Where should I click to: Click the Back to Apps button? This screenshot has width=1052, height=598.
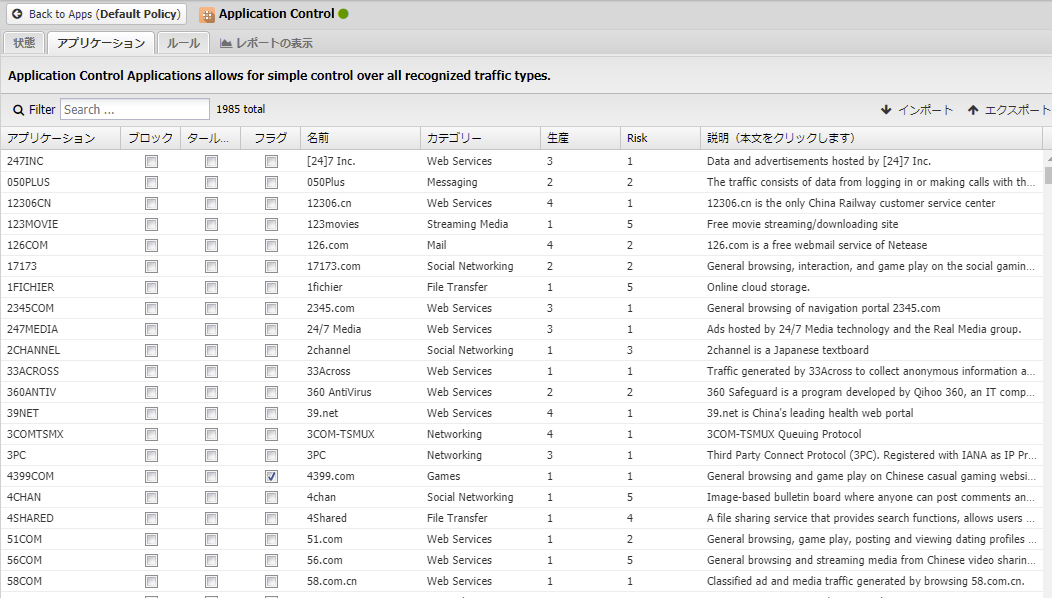pyautogui.click(x=96, y=15)
